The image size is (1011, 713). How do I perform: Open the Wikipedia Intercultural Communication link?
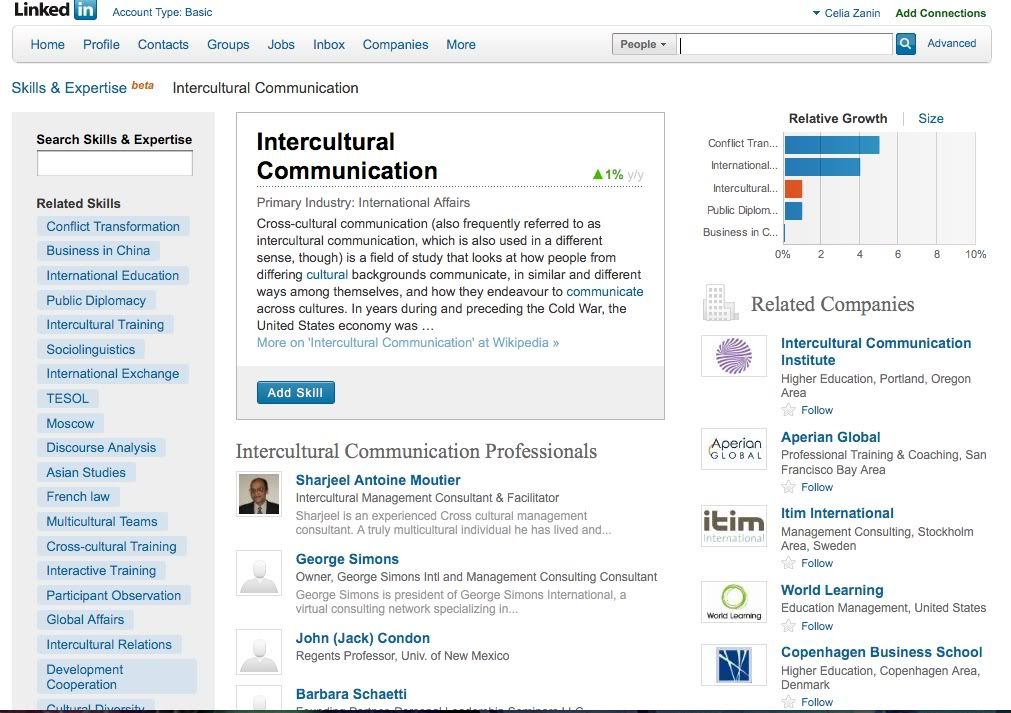click(408, 342)
